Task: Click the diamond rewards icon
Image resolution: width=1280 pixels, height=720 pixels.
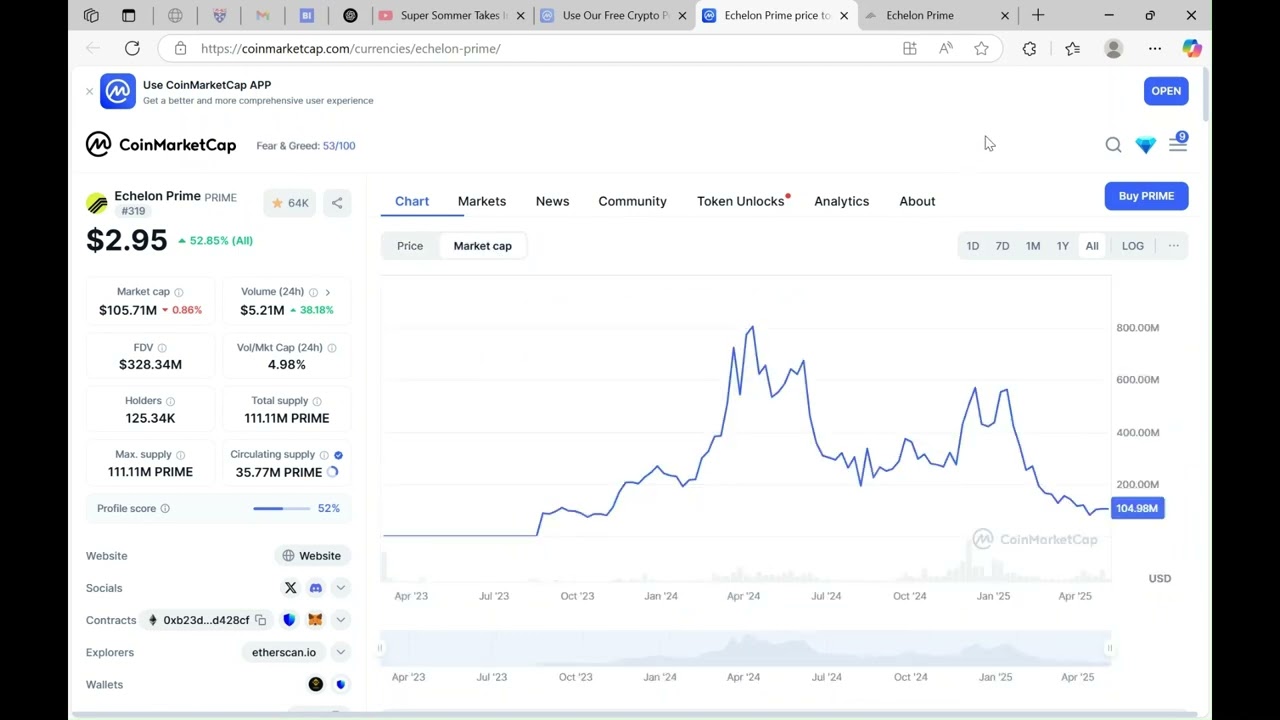Action: click(x=1145, y=145)
